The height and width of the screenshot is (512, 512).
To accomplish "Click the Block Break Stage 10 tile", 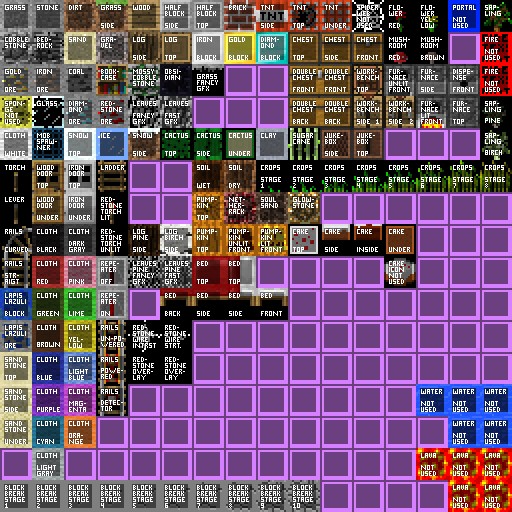I will point(304,496).
